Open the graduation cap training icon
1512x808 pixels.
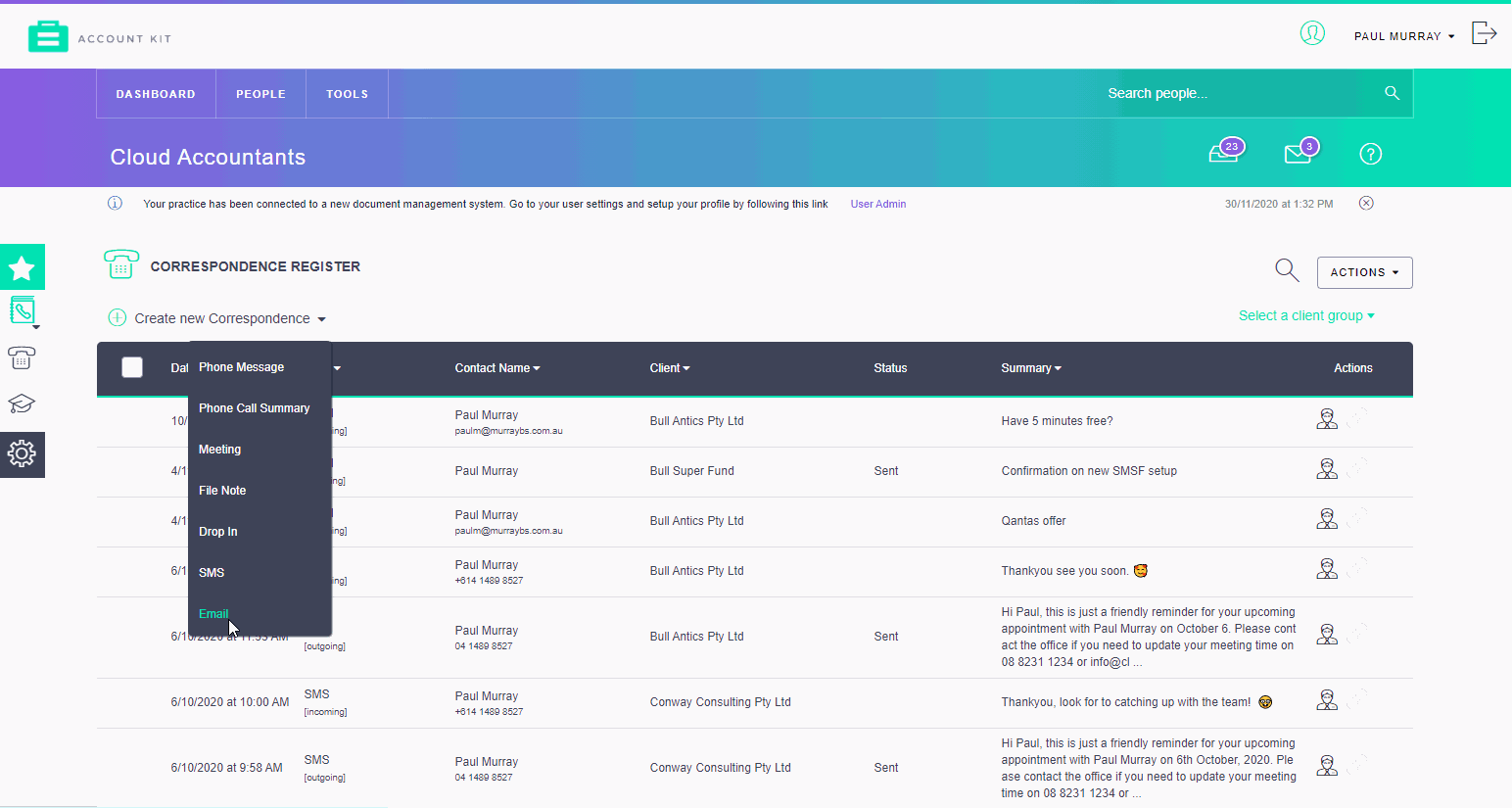click(22, 404)
